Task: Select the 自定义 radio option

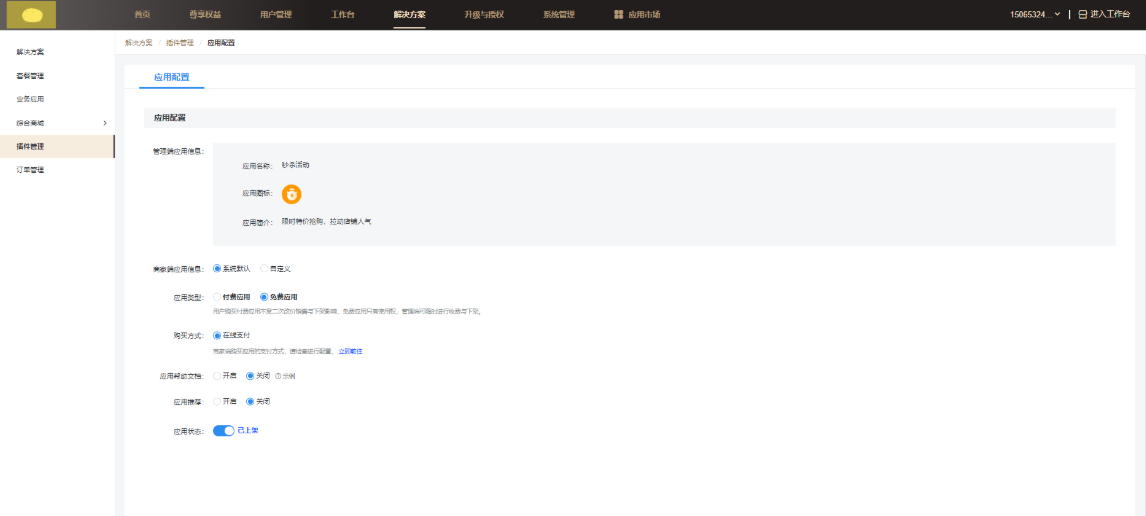Action: click(264, 268)
